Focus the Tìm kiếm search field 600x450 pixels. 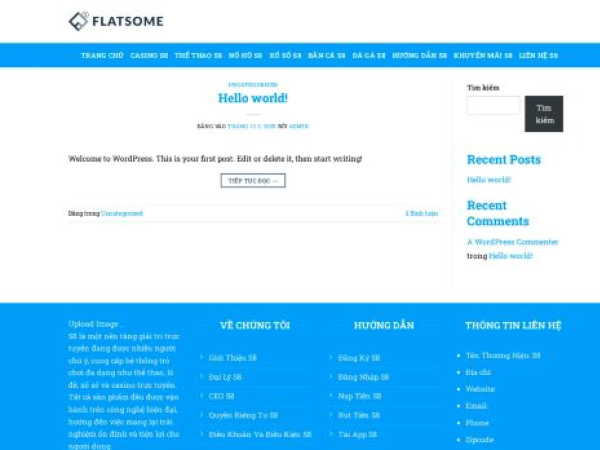[493, 106]
